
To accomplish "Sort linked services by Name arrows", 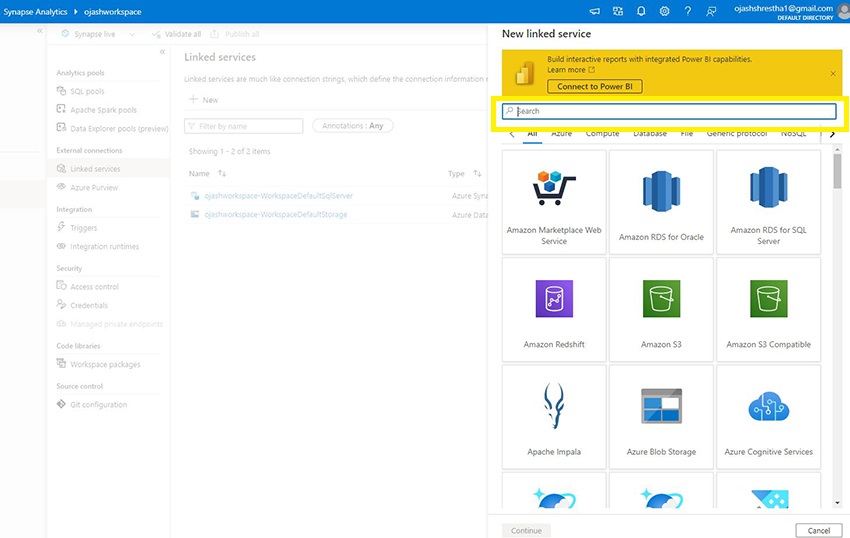I will [222, 174].
